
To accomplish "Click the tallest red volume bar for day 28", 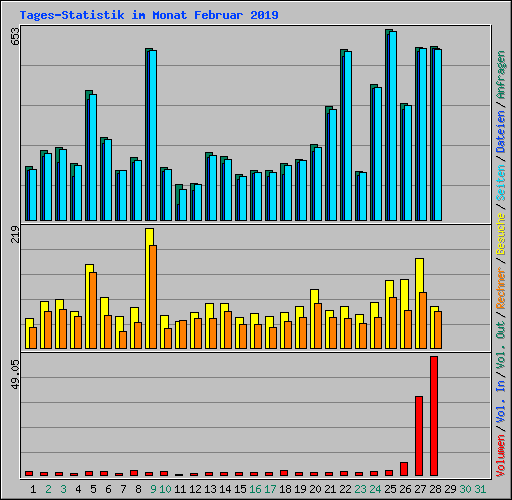I will pyautogui.click(x=434, y=416).
